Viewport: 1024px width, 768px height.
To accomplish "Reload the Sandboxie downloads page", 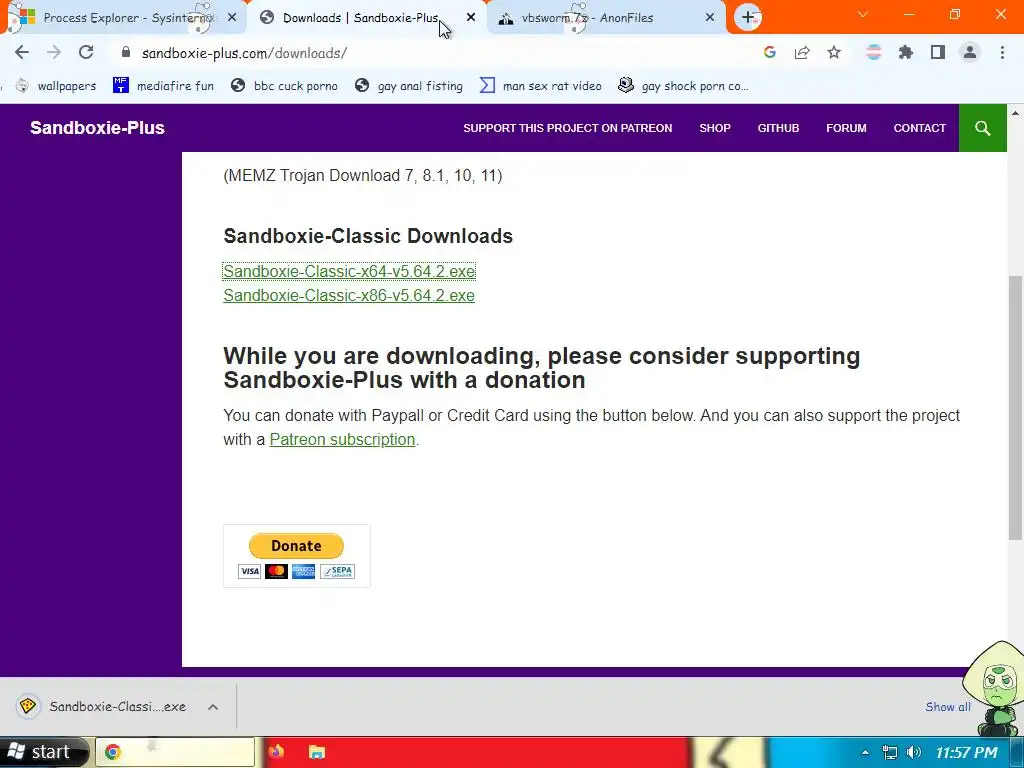I will tap(86, 53).
